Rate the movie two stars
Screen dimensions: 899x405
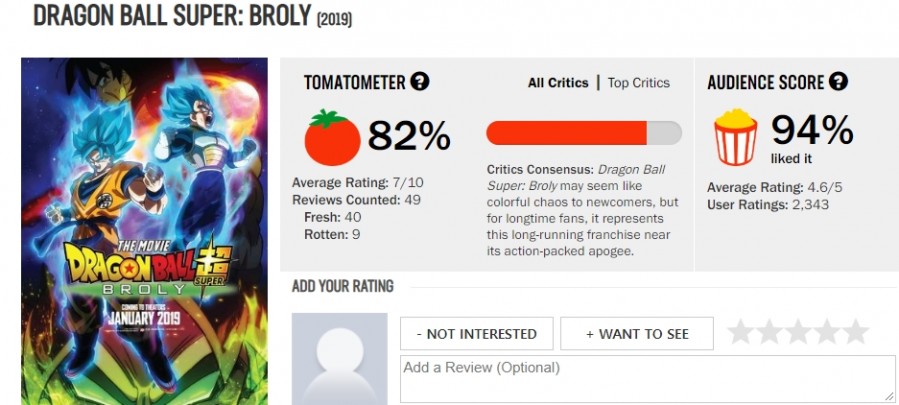769,333
